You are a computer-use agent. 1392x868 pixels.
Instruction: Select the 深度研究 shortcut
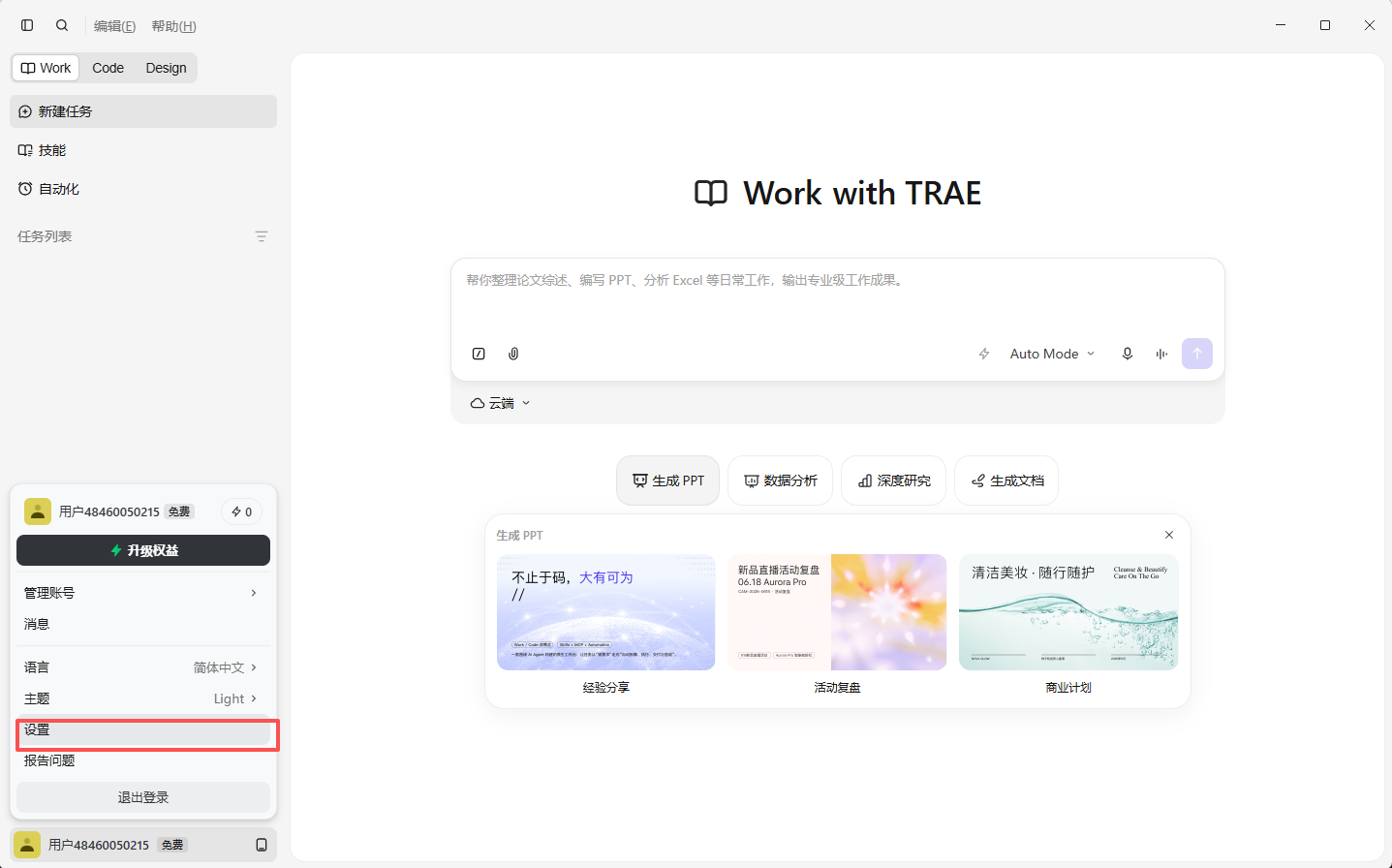coord(893,480)
